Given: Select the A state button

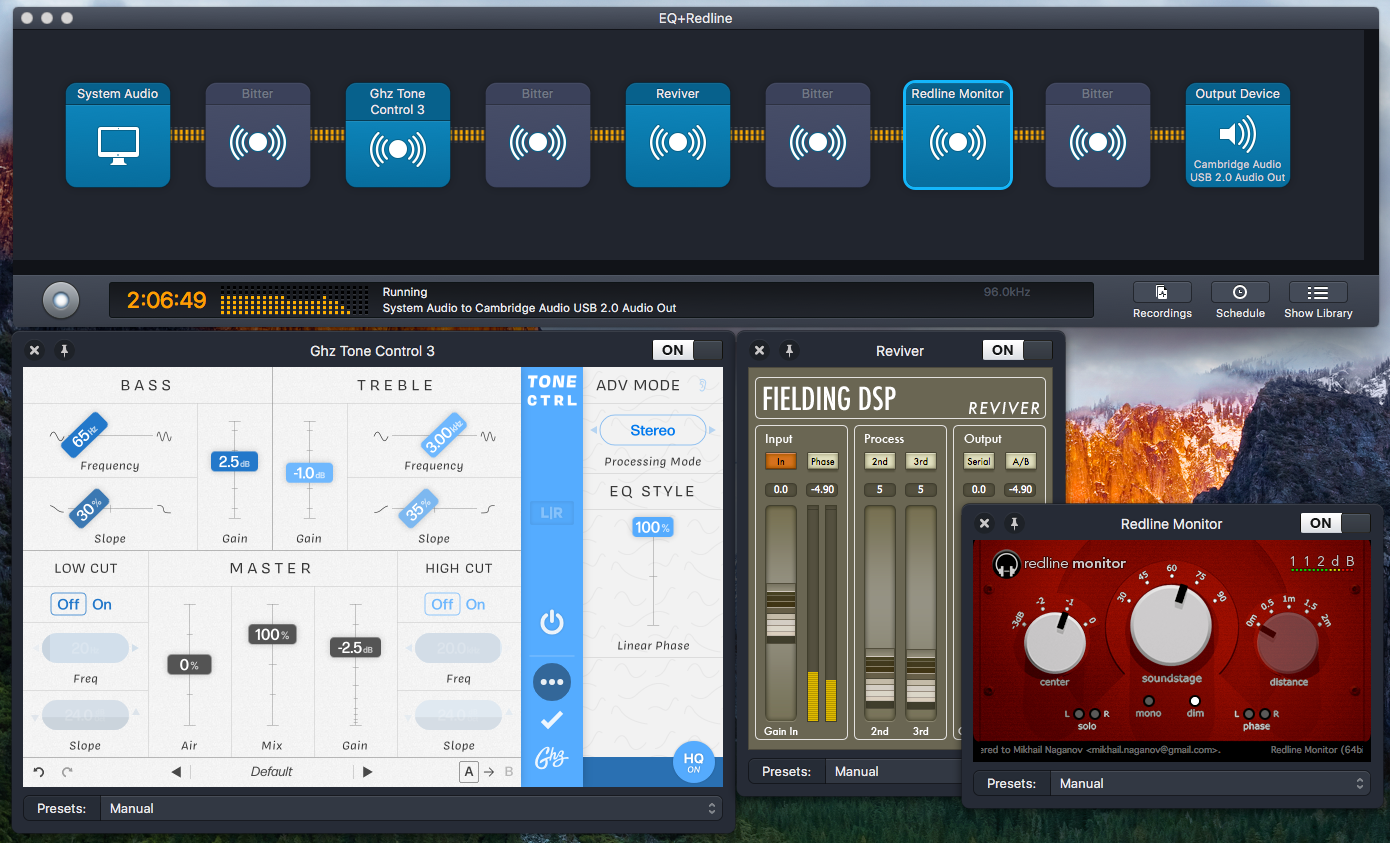Looking at the screenshot, I should pos(469,771).
